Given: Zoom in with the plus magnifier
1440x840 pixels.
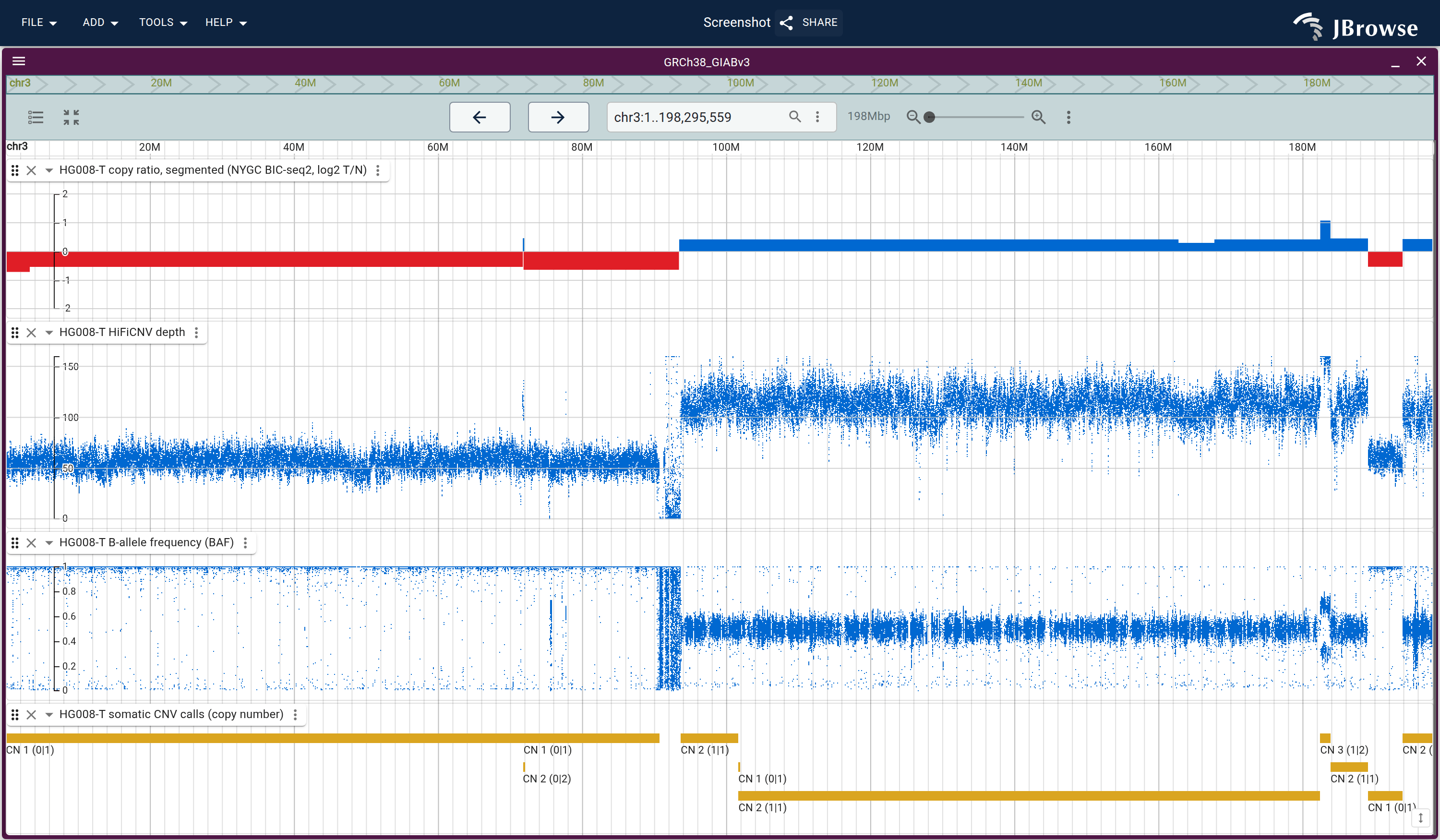Looking at the screenshot, I should tap(1038, 117).
